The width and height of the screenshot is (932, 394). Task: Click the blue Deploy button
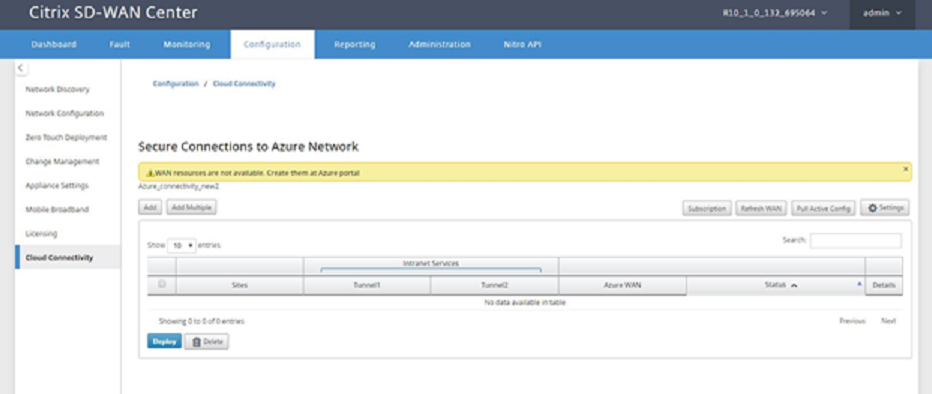click(164, 341)
